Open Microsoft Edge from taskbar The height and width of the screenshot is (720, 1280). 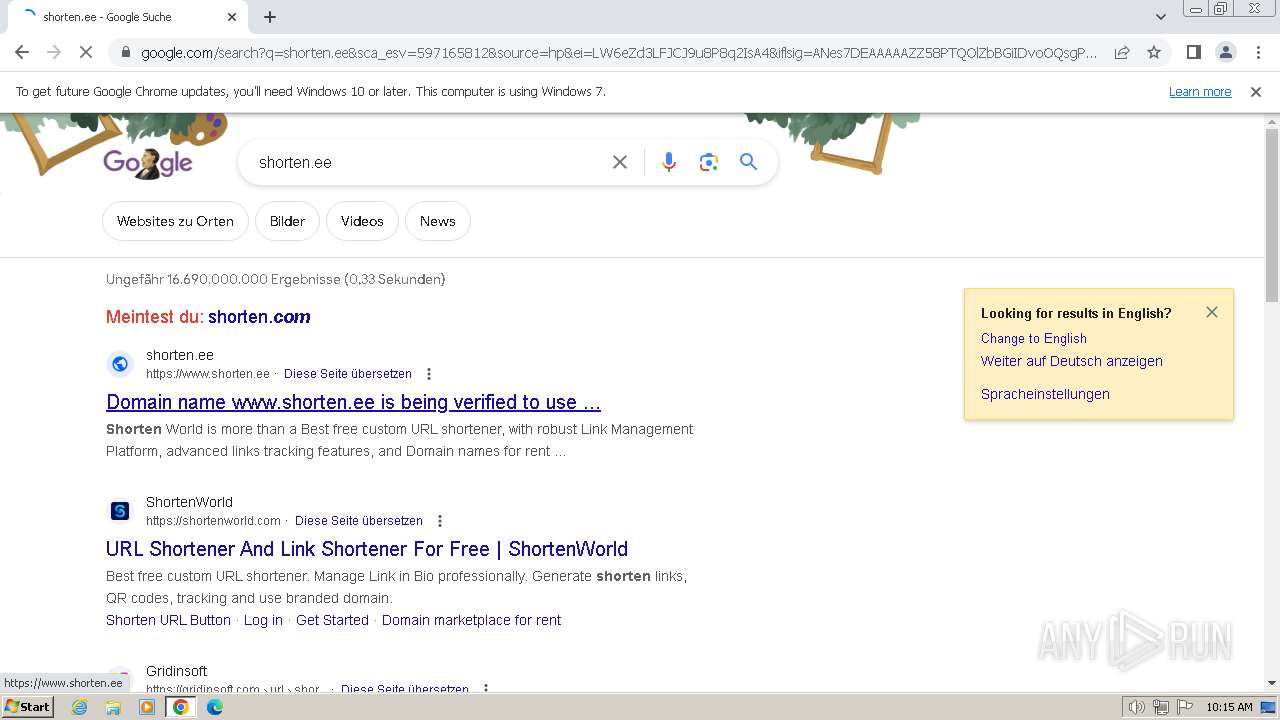point(214,707)
